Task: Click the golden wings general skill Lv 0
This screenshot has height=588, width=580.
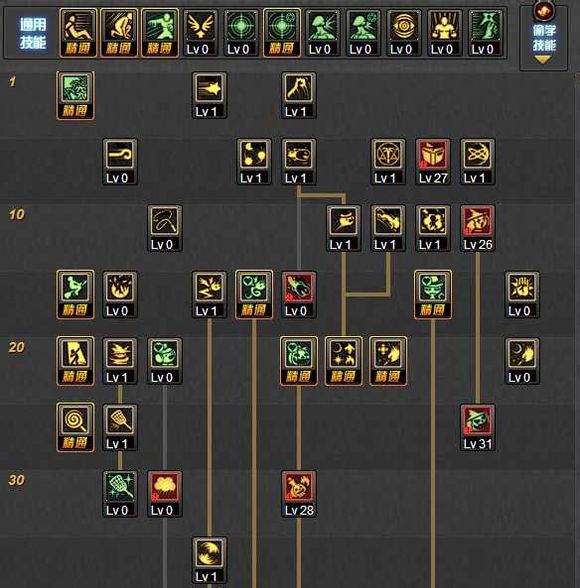Action: [x=200, y=33]
